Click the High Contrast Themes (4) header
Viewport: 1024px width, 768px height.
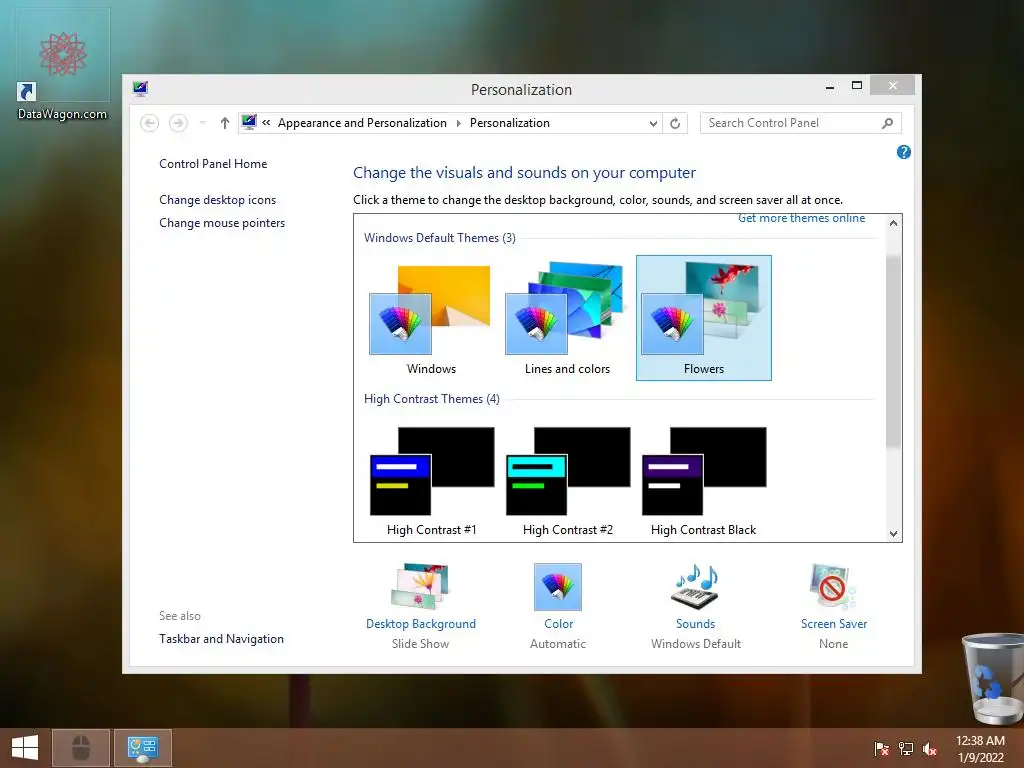pos(432,399)
